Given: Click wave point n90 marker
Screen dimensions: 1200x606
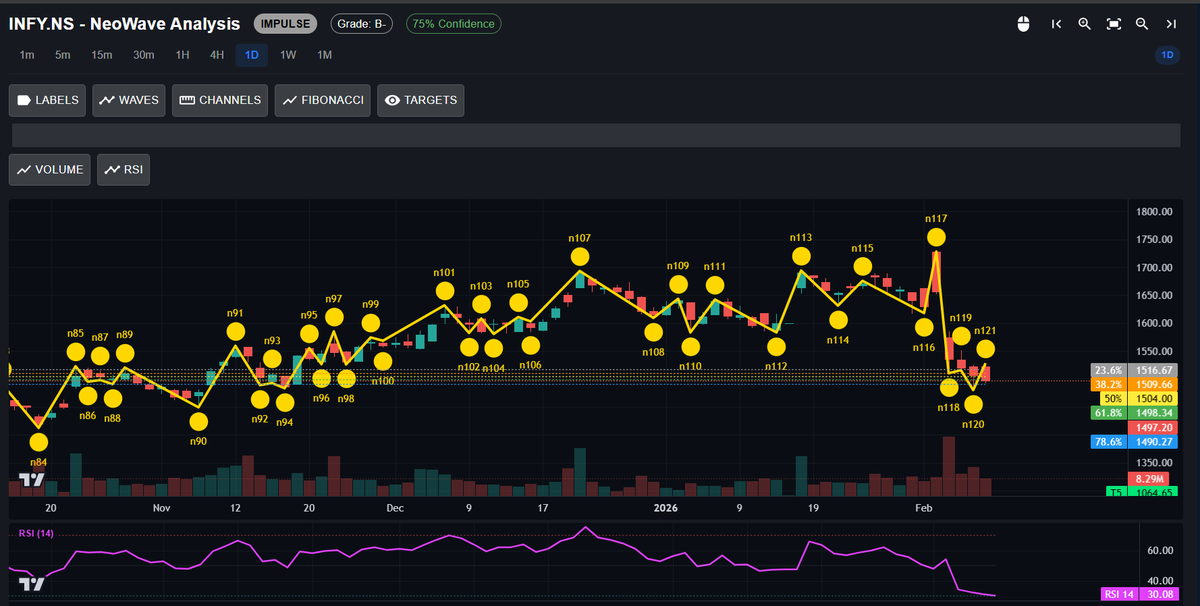Looking at the screenshot, I should pyautogui.click(x=199, y=421).
